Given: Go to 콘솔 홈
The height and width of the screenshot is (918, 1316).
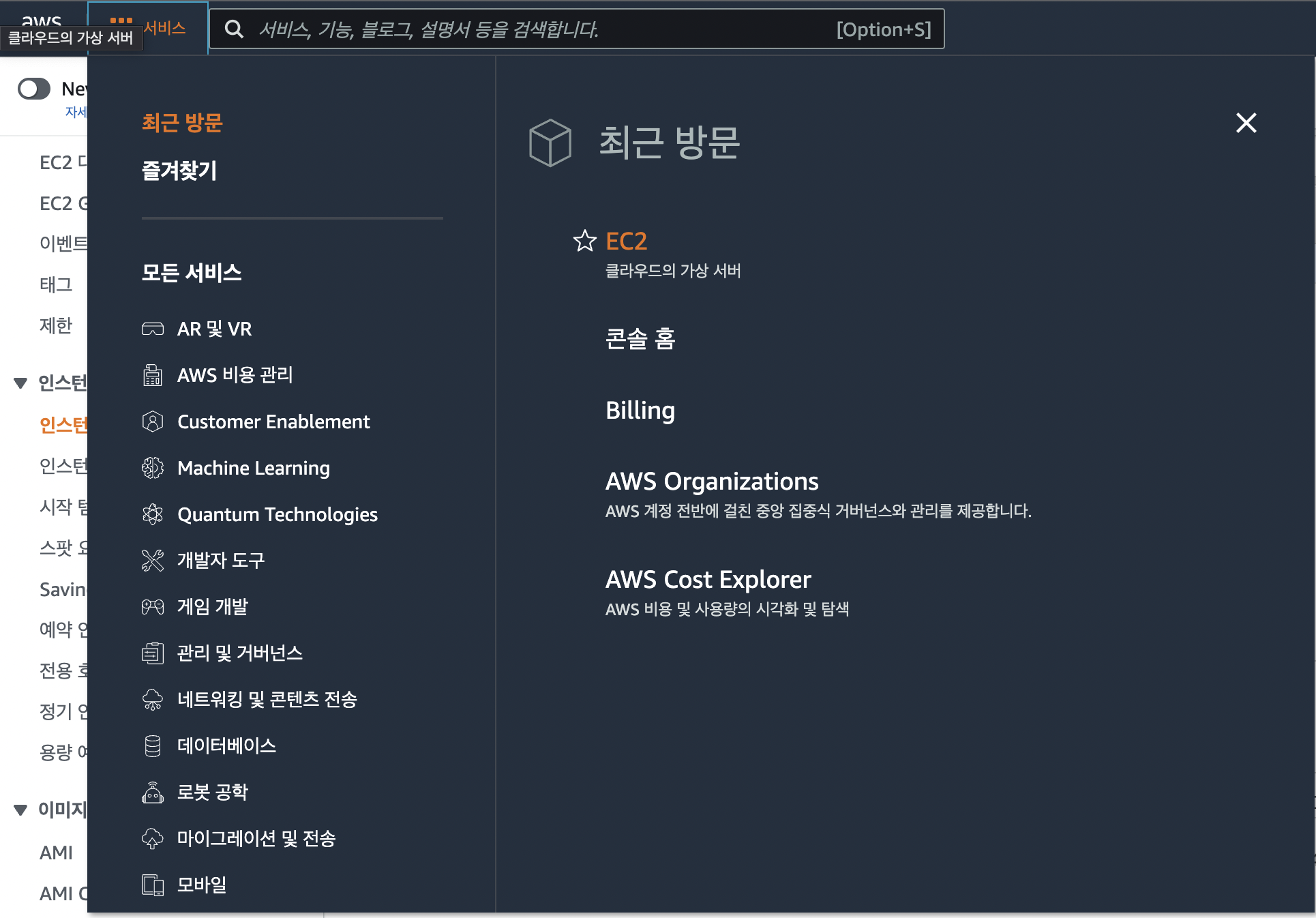Looking at the screenshot, I should (x=640, y=339).
